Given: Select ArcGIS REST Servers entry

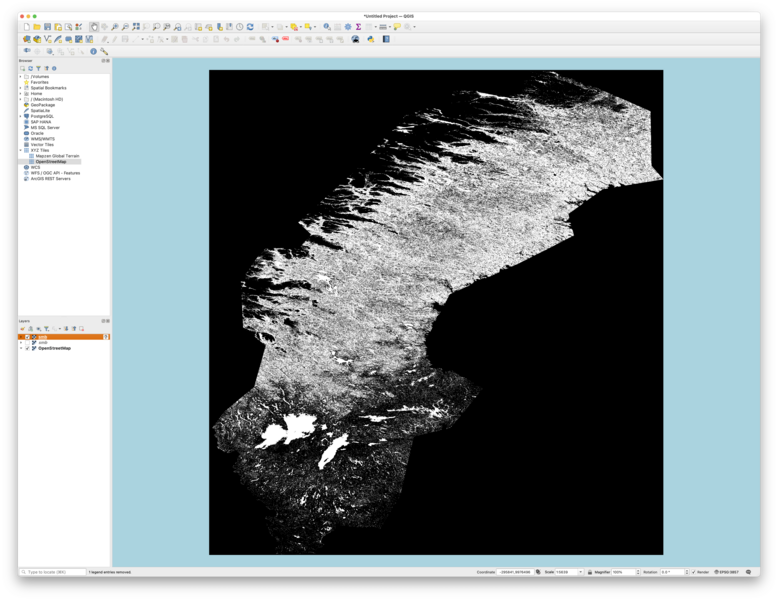Looking at the screenshot, I should 51,179.
